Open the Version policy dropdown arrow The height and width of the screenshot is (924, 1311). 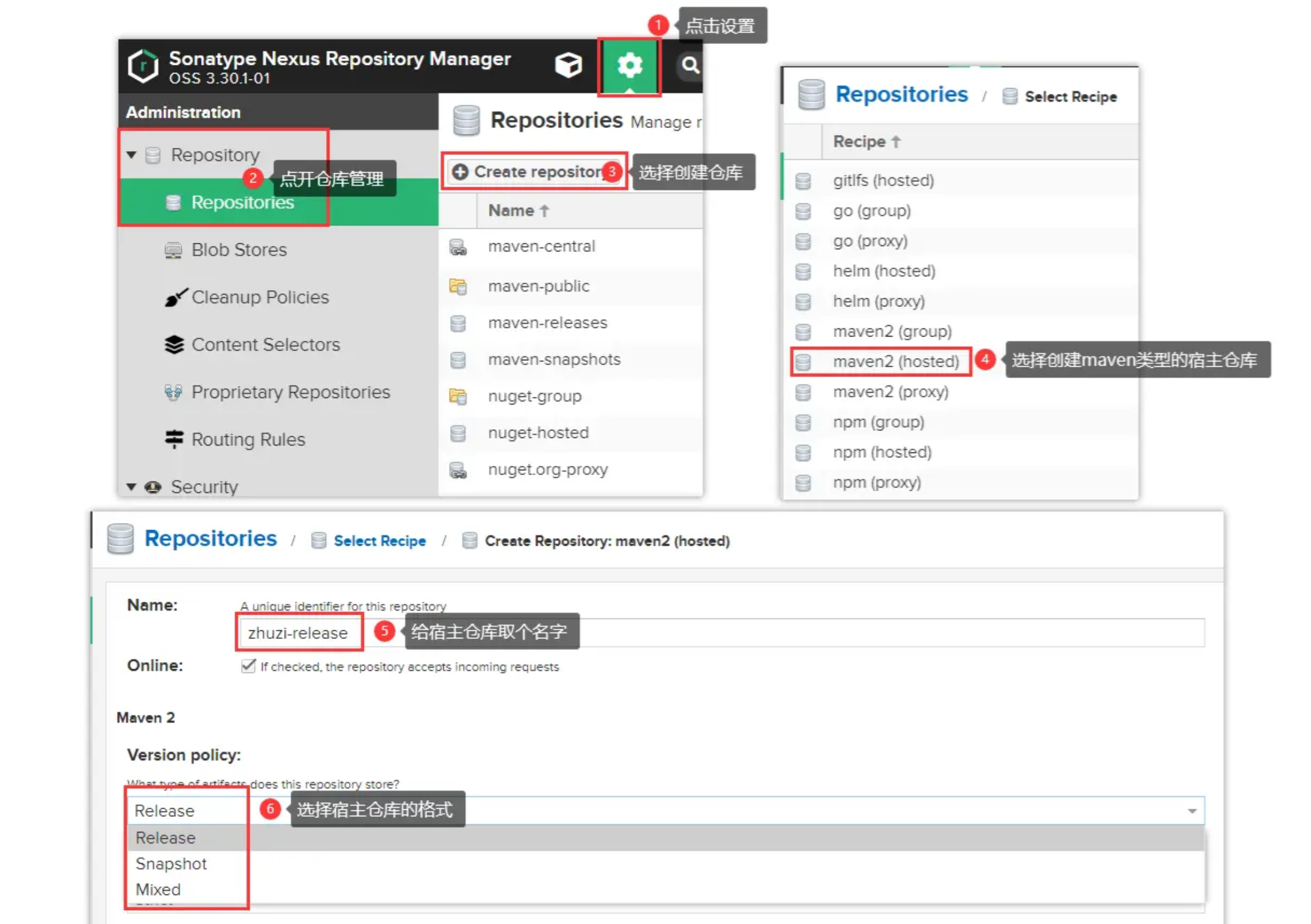pyautogui.click(x=1192, y=810)
